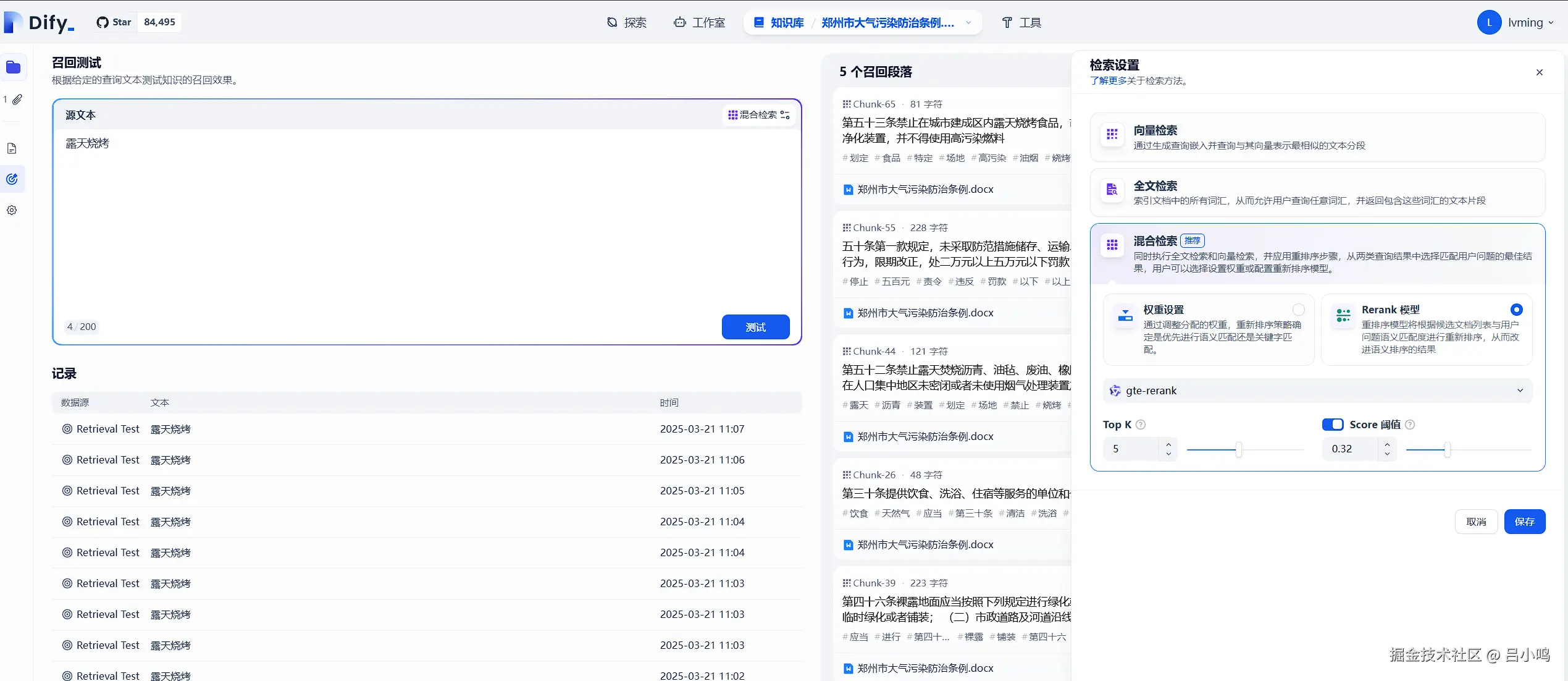Click the Top K help icon

tap(1141, 425)
